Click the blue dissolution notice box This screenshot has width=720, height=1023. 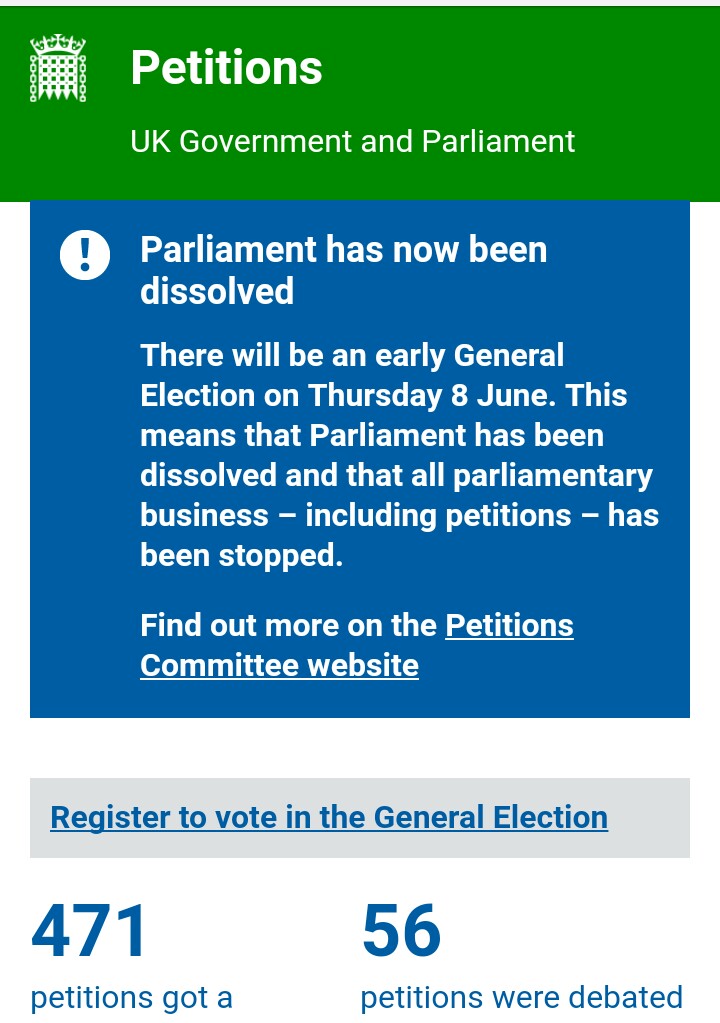360,459
